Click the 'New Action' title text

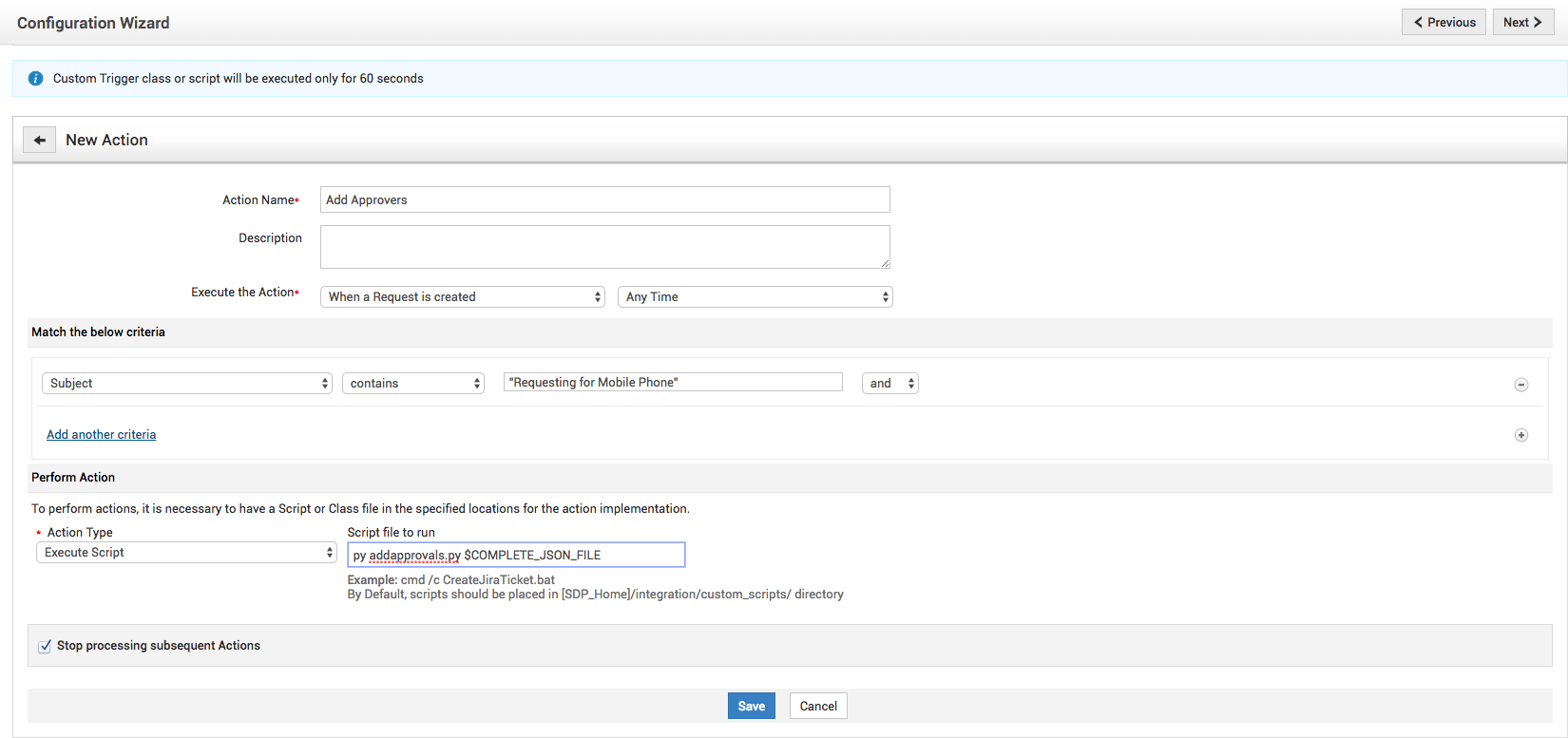[106, 141]
